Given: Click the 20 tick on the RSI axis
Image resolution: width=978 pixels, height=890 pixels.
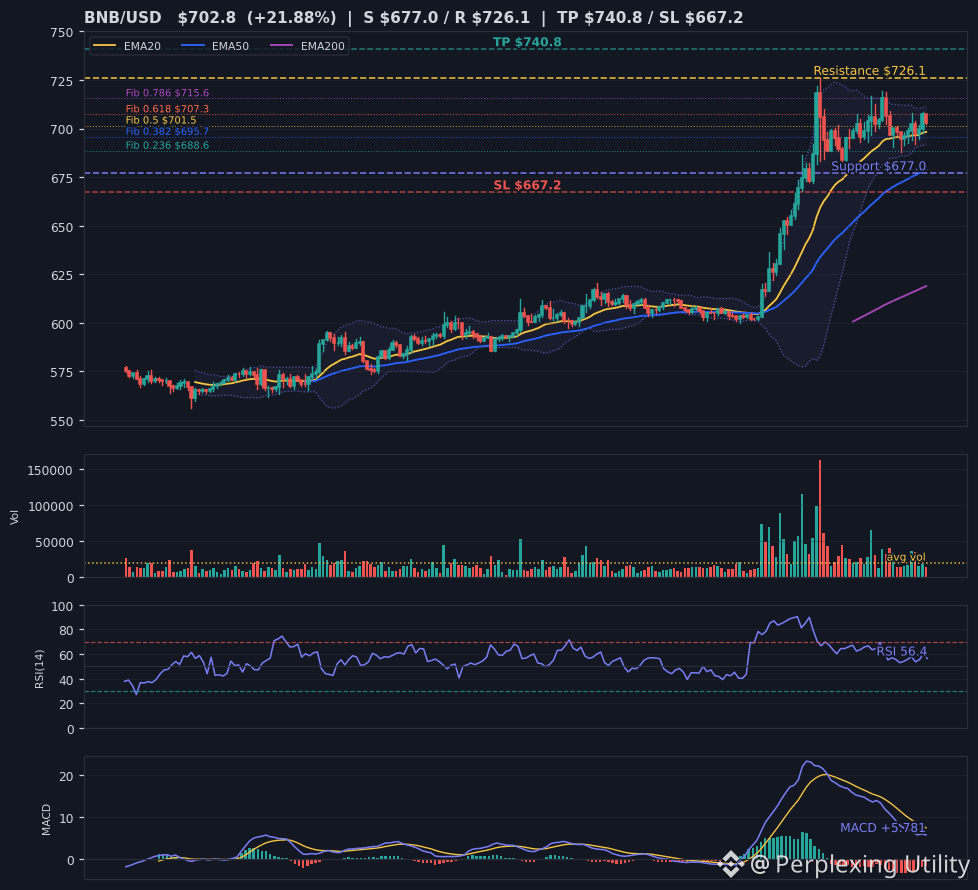Looking at the screenshot, I should click(x=66, y=704).
